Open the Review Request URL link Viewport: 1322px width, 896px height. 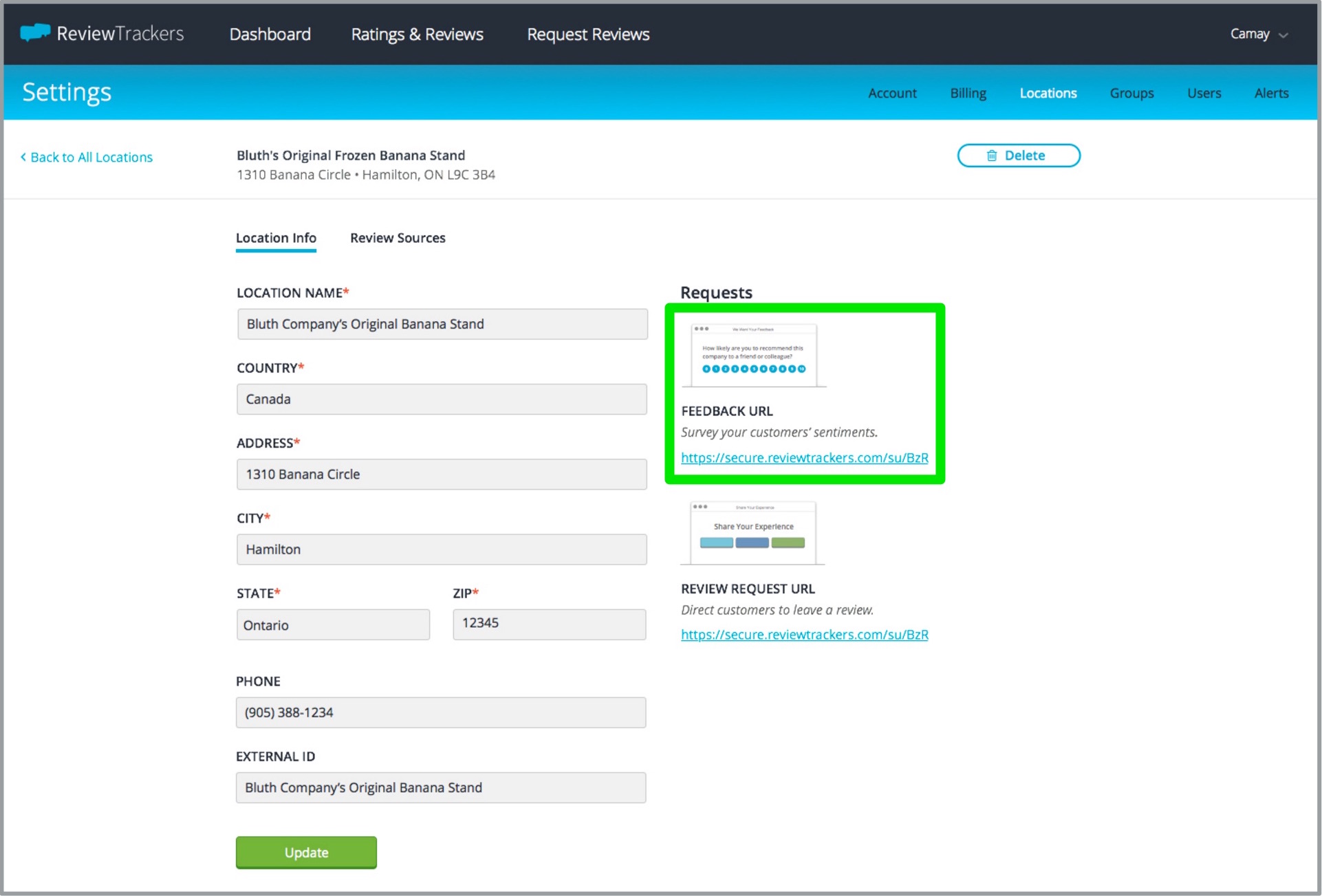[804, 634]
